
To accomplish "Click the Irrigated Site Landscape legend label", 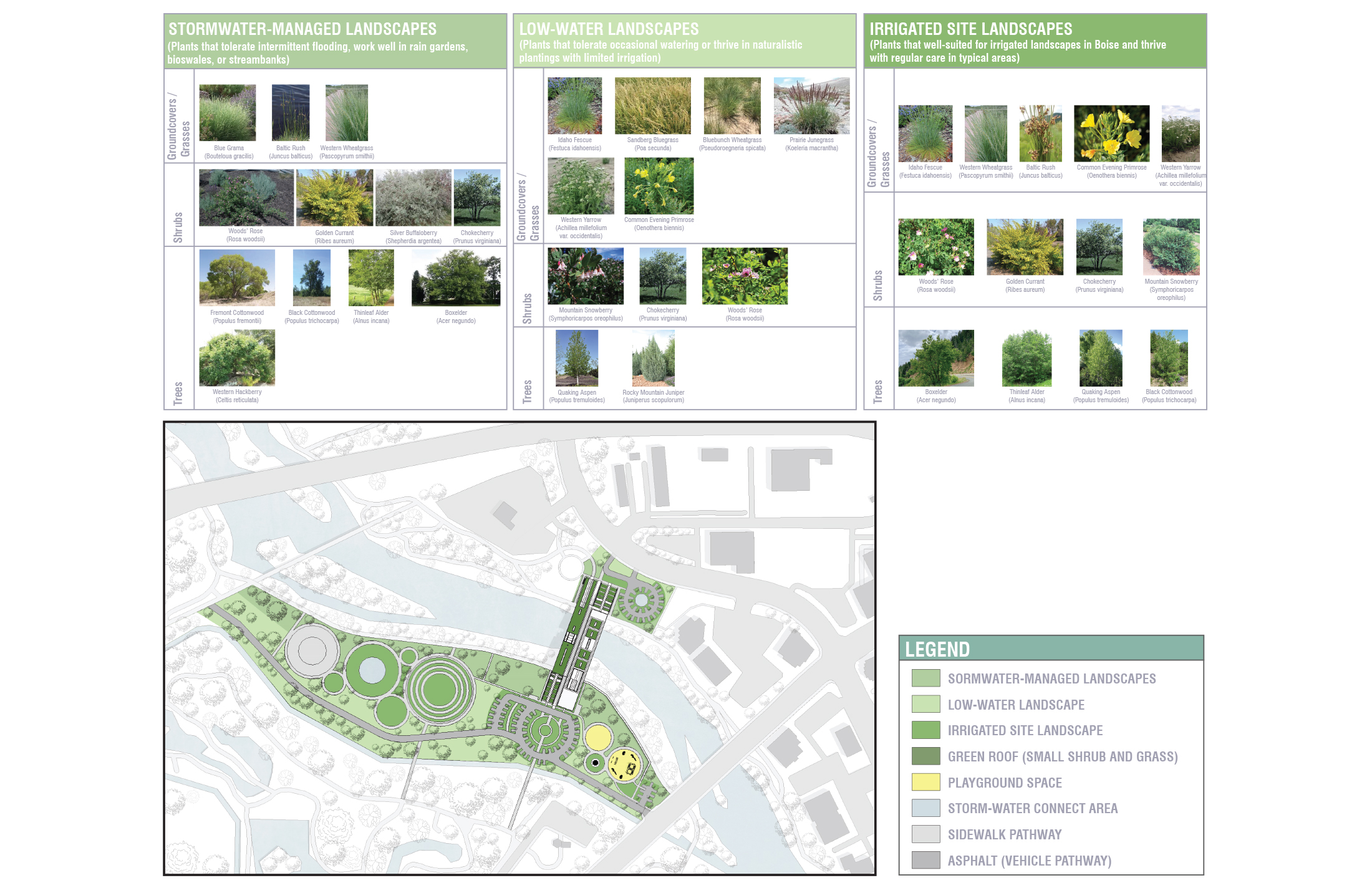I will [1025, 730].
